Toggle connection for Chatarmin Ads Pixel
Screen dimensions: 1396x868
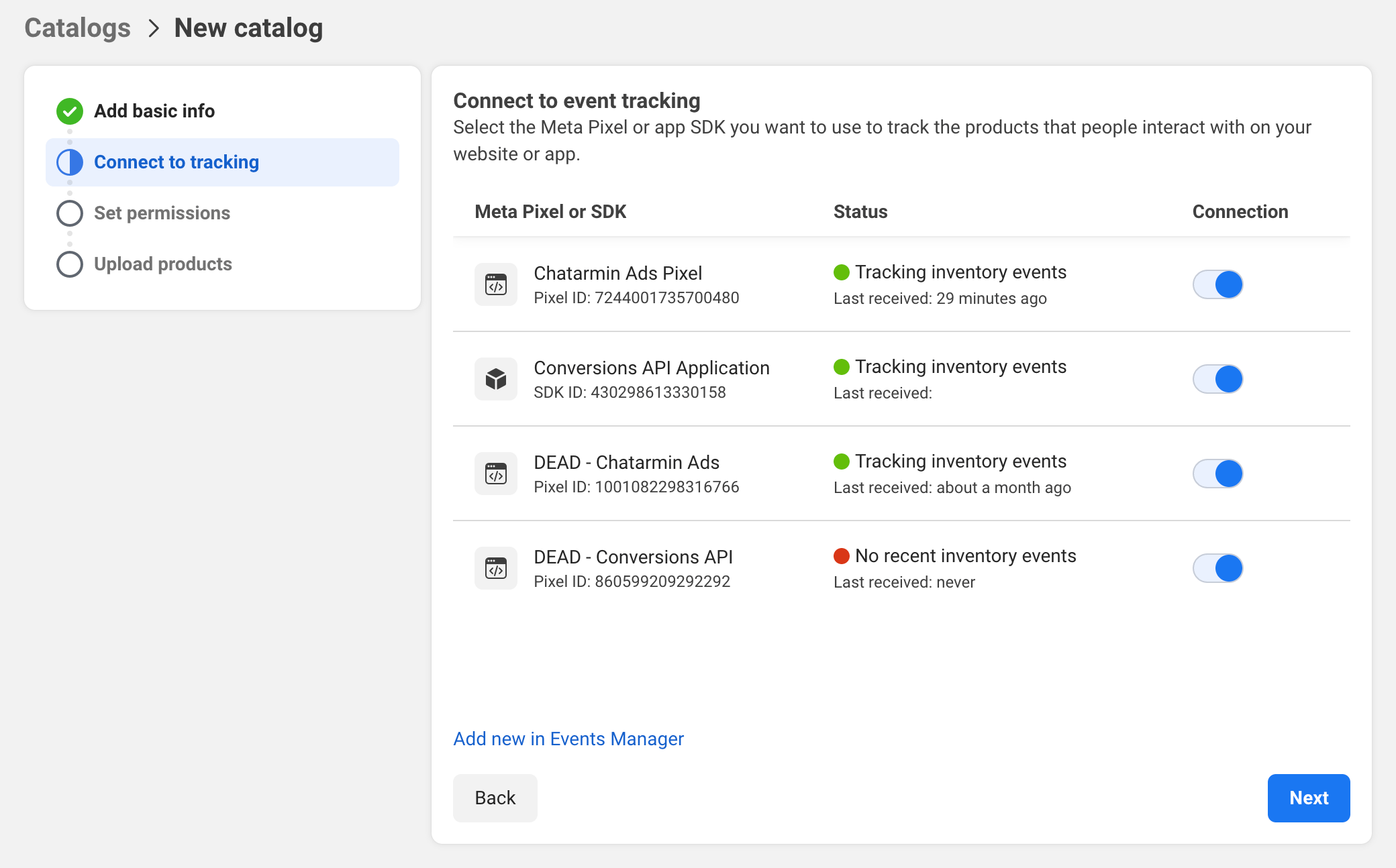(1217, 284)
